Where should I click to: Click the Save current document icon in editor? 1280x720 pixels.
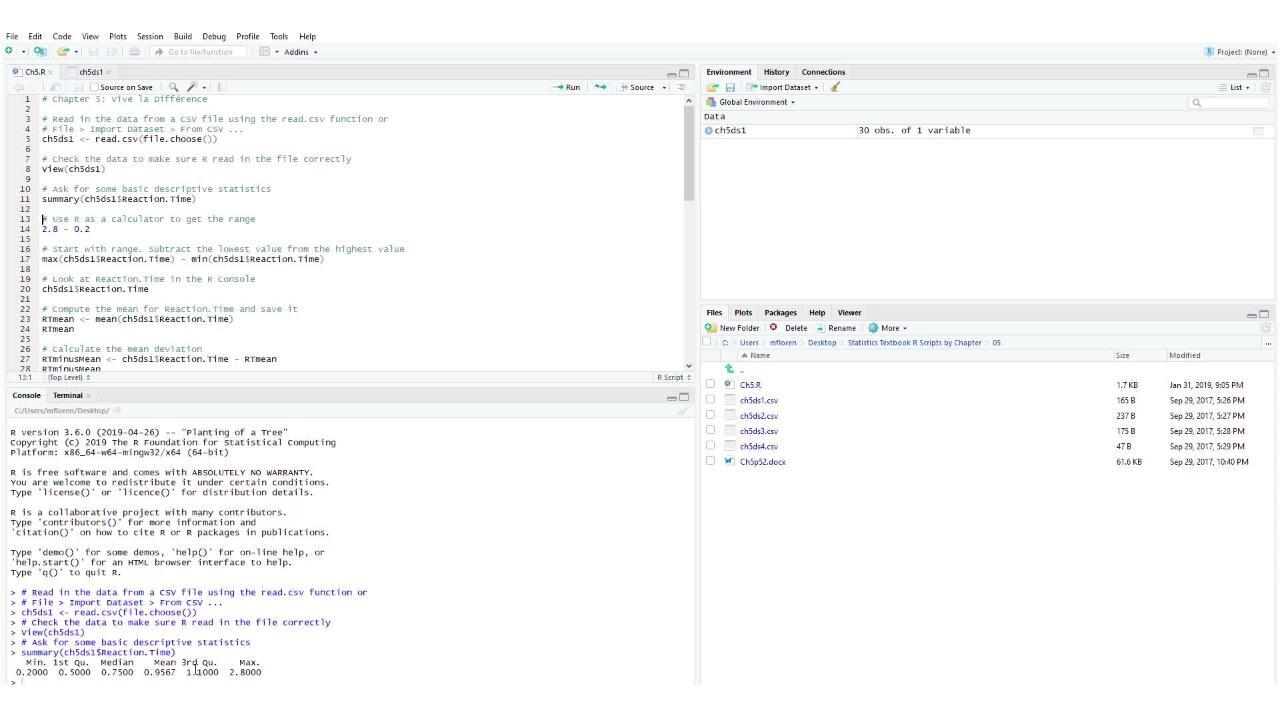tap(77, 87)
